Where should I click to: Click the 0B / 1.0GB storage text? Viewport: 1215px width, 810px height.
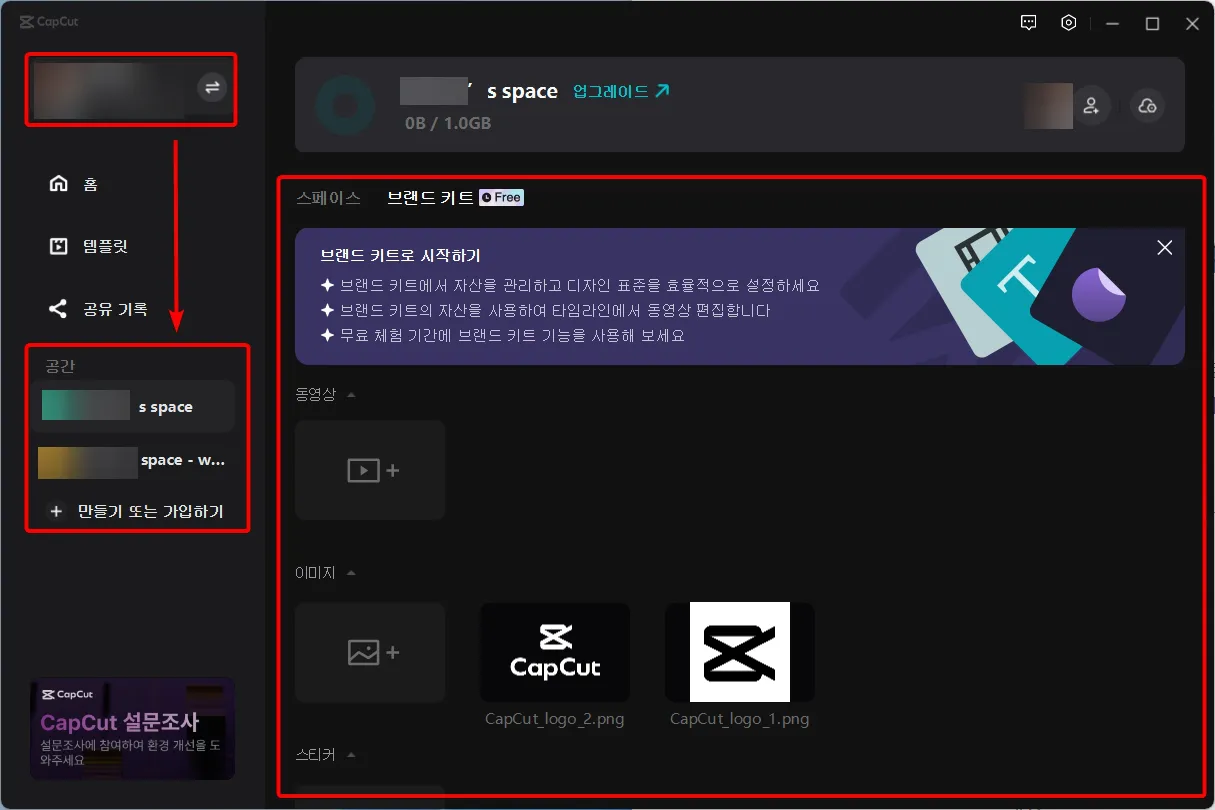click(448, 123)
